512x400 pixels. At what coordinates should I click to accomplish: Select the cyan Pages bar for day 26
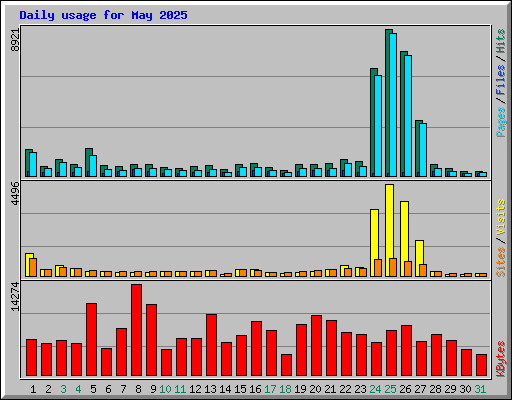coord(408,116)
